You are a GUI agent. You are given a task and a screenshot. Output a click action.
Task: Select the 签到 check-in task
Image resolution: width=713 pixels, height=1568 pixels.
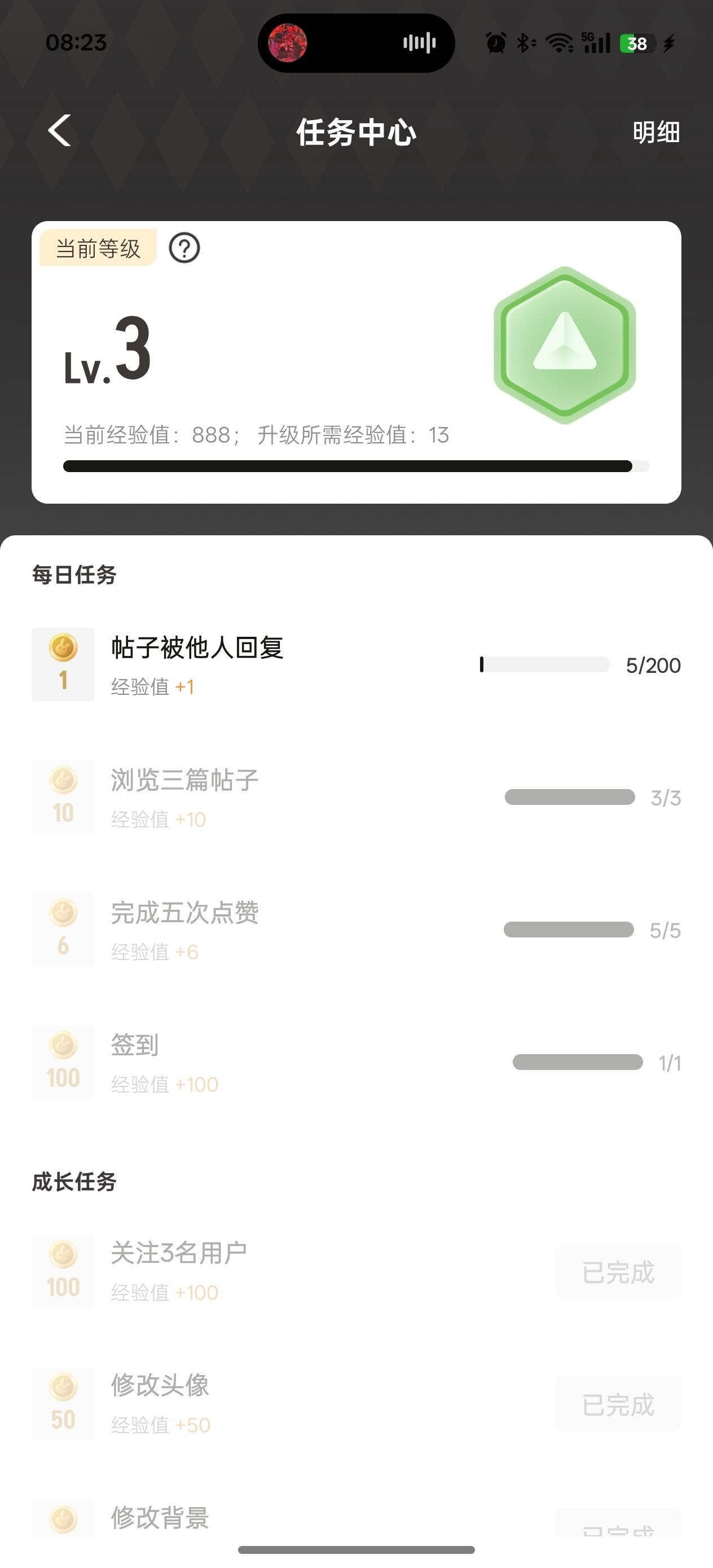click(x=135, y=1045)
